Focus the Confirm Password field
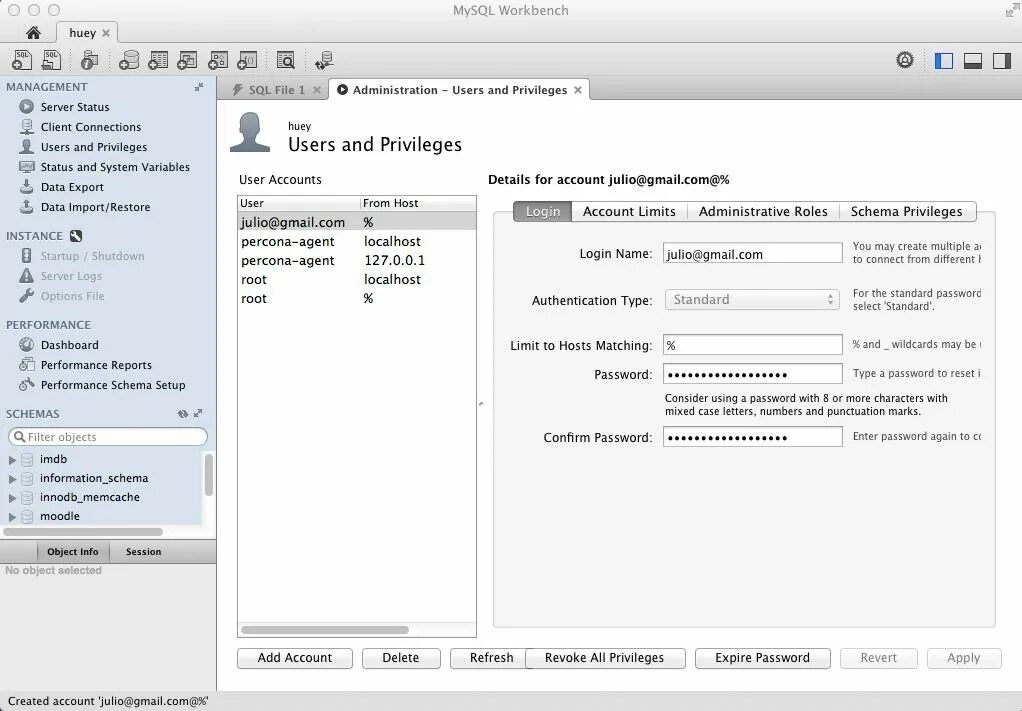 click(x=752, y=437)
